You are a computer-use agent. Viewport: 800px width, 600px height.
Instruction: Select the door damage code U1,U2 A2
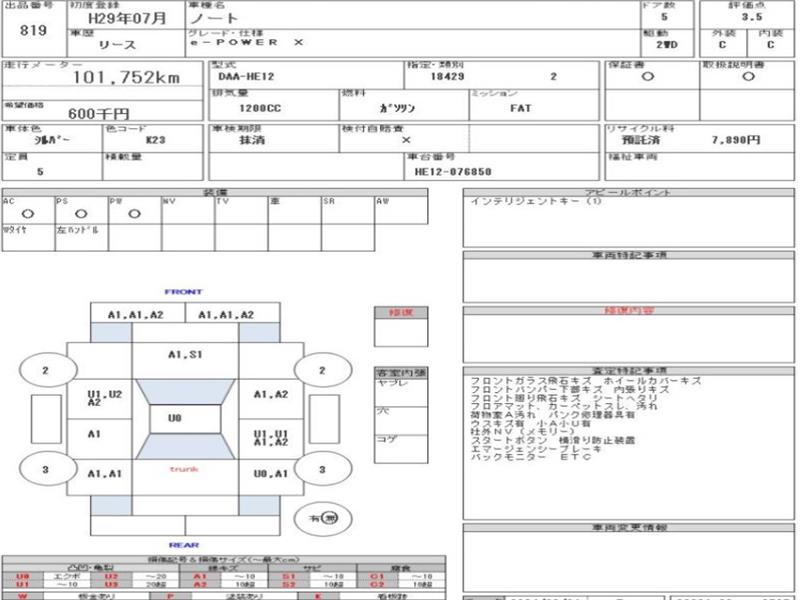click(x=104, y=398)
